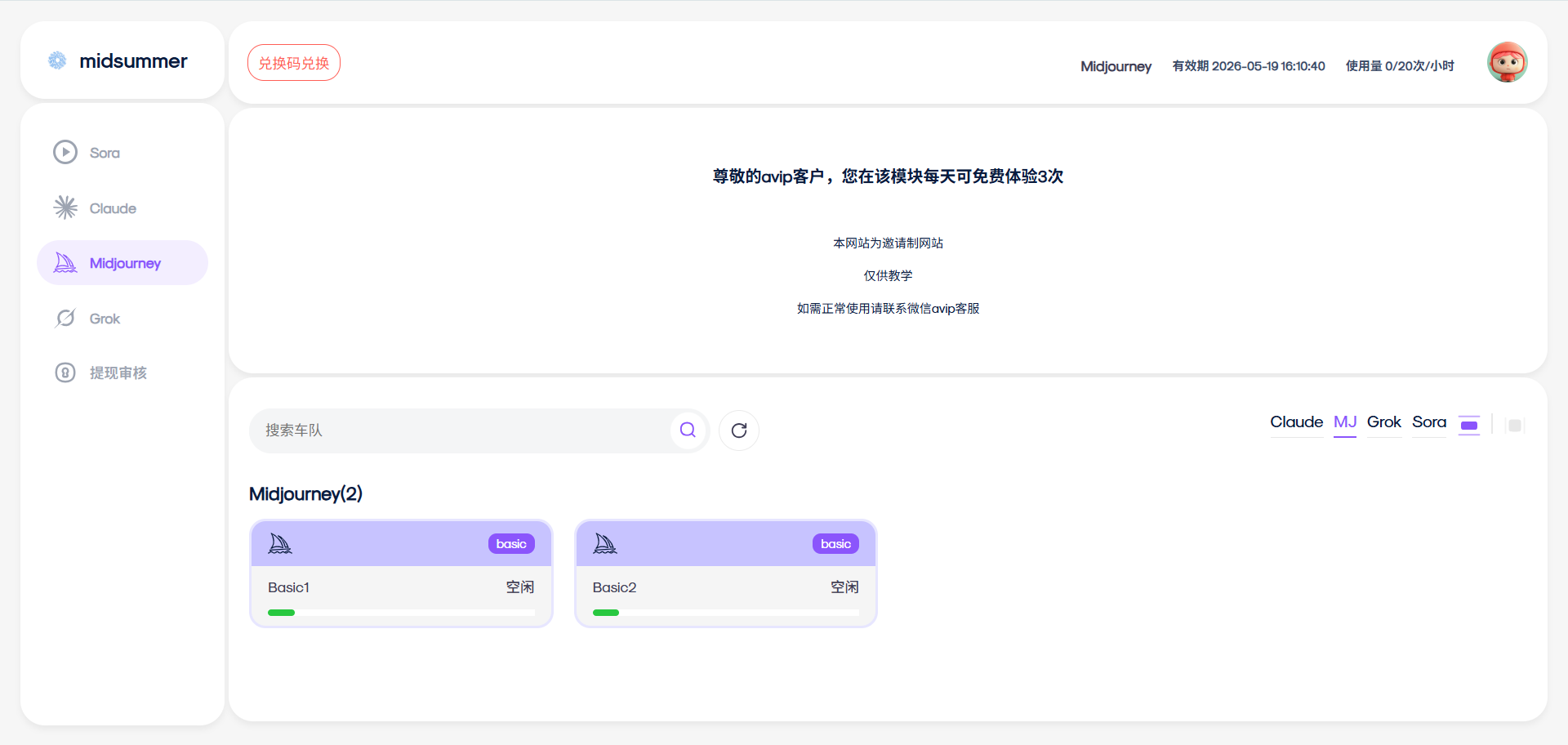Click the 兑换码兑换 redeem button
Image resolution: width=1568 pixels, height=745 pixels.
[x=294, y=63]
